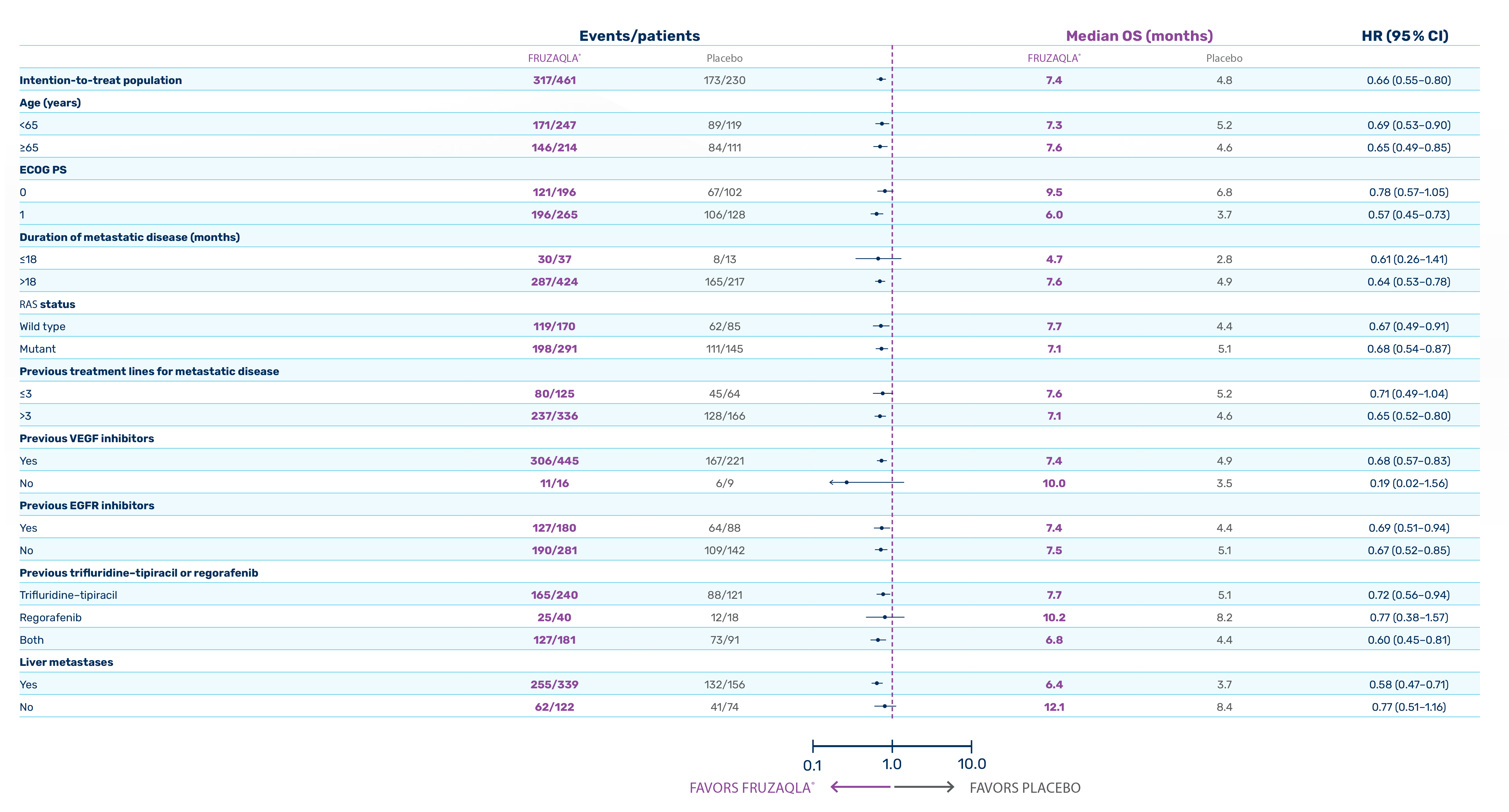Click the 317/461 events value
1509x812 pixels.
click(554, 80)
